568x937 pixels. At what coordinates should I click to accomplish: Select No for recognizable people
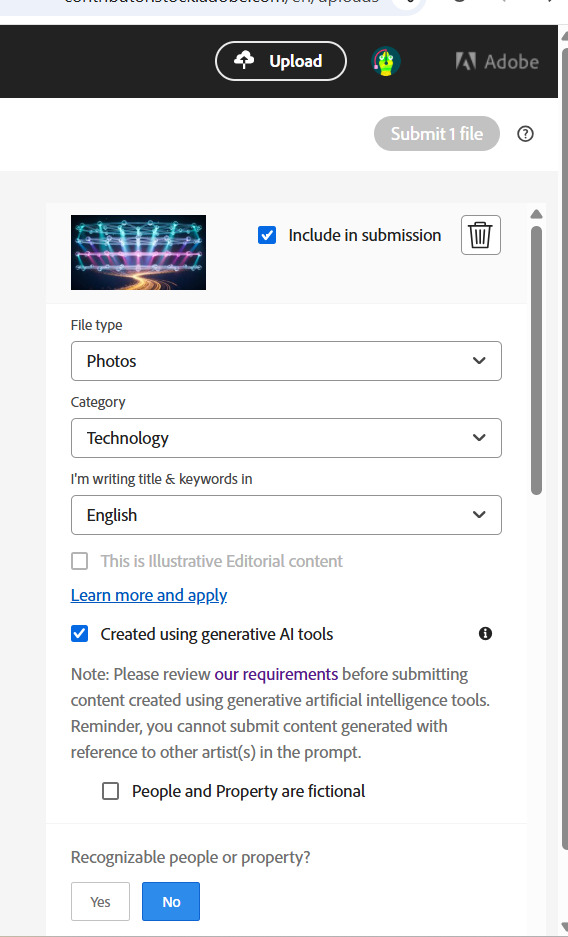coord(171,902)
